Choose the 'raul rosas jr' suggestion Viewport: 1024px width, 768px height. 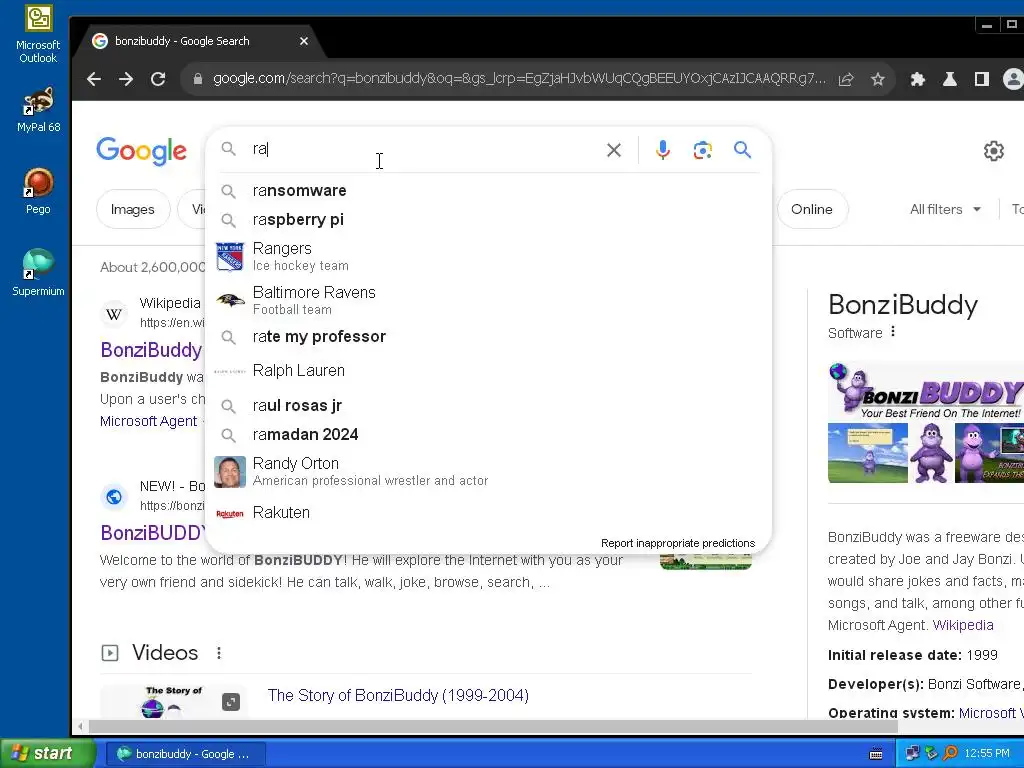[488, 406]
